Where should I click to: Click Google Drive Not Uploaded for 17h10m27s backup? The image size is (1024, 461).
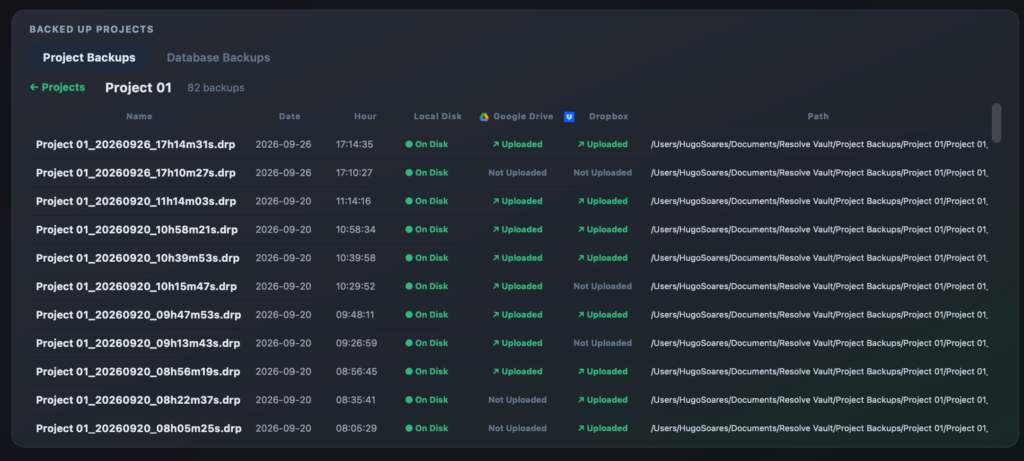click(x=517, y=173)
